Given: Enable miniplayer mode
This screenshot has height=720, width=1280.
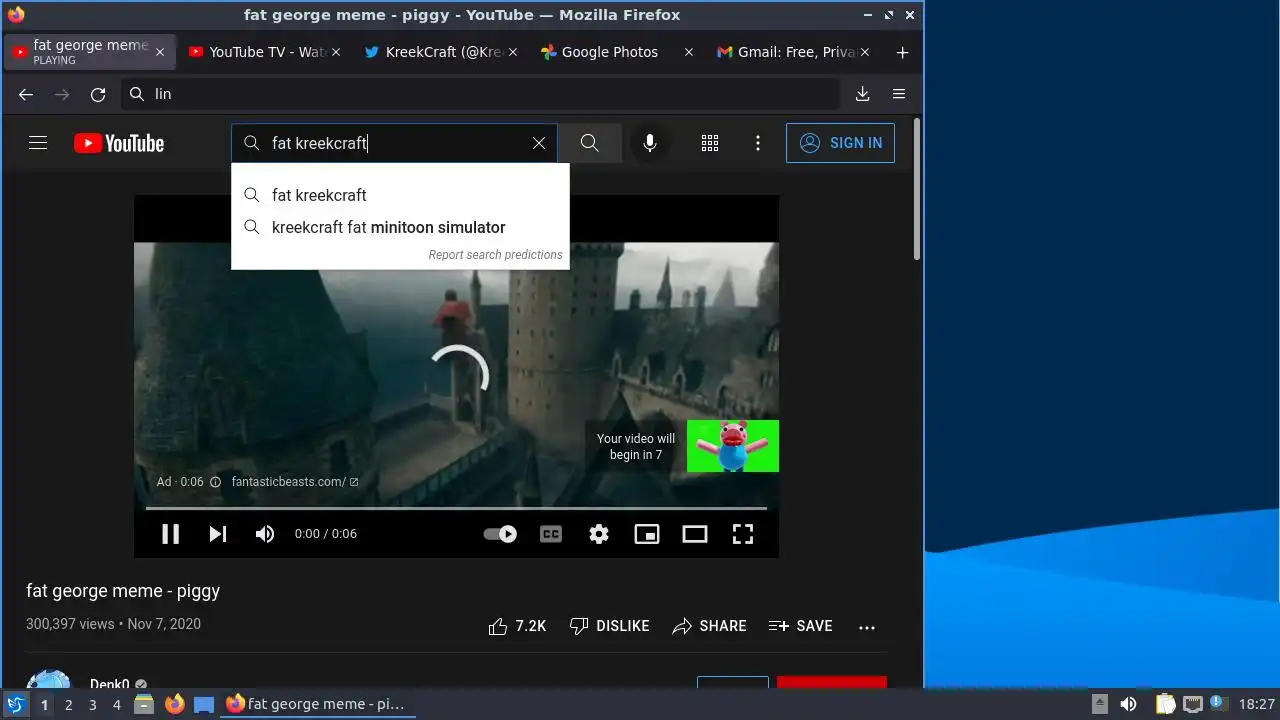Looking at the screenshot, I should point(647,534).
